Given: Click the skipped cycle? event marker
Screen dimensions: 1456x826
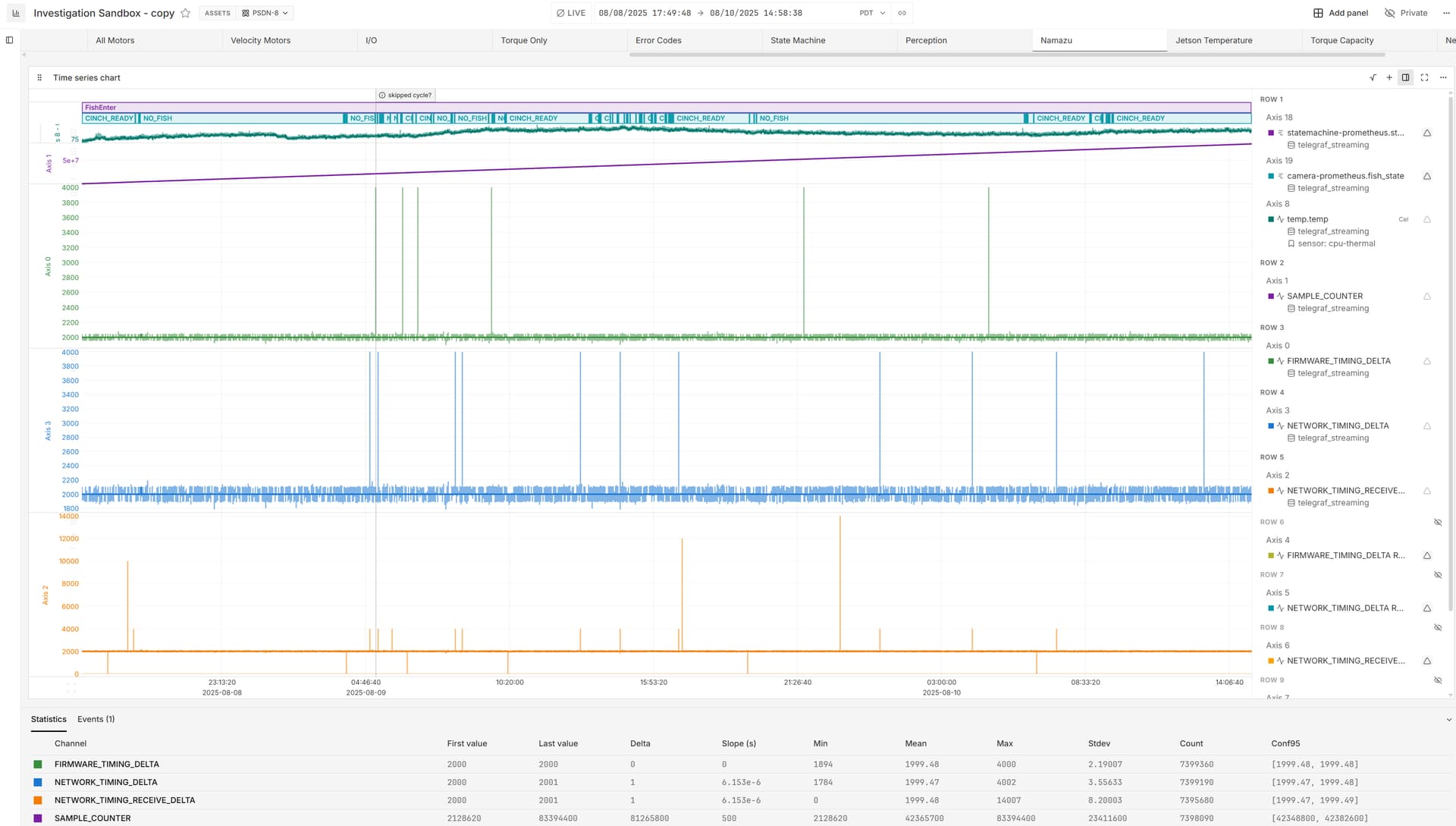Looking at the screenshot, I should click(x=405, y=95).
